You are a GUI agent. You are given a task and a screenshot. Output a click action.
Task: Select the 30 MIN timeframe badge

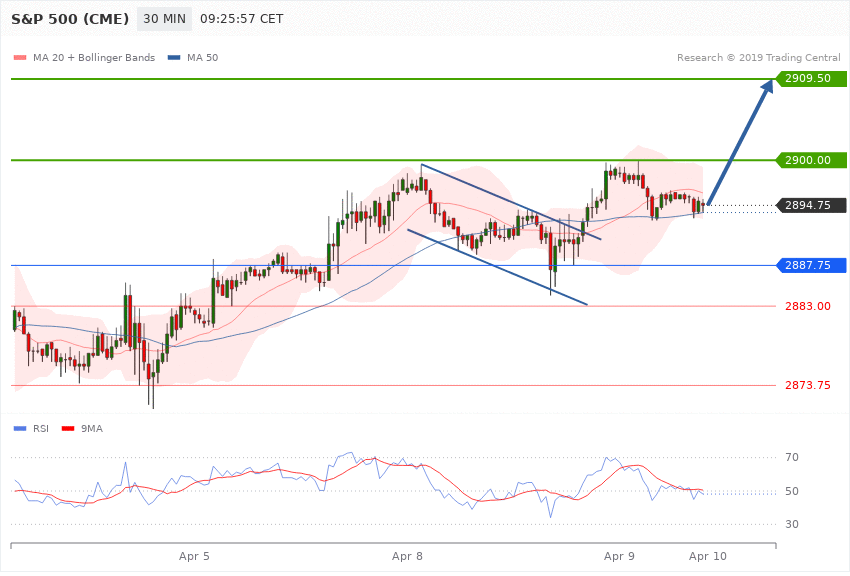point(164,19)
